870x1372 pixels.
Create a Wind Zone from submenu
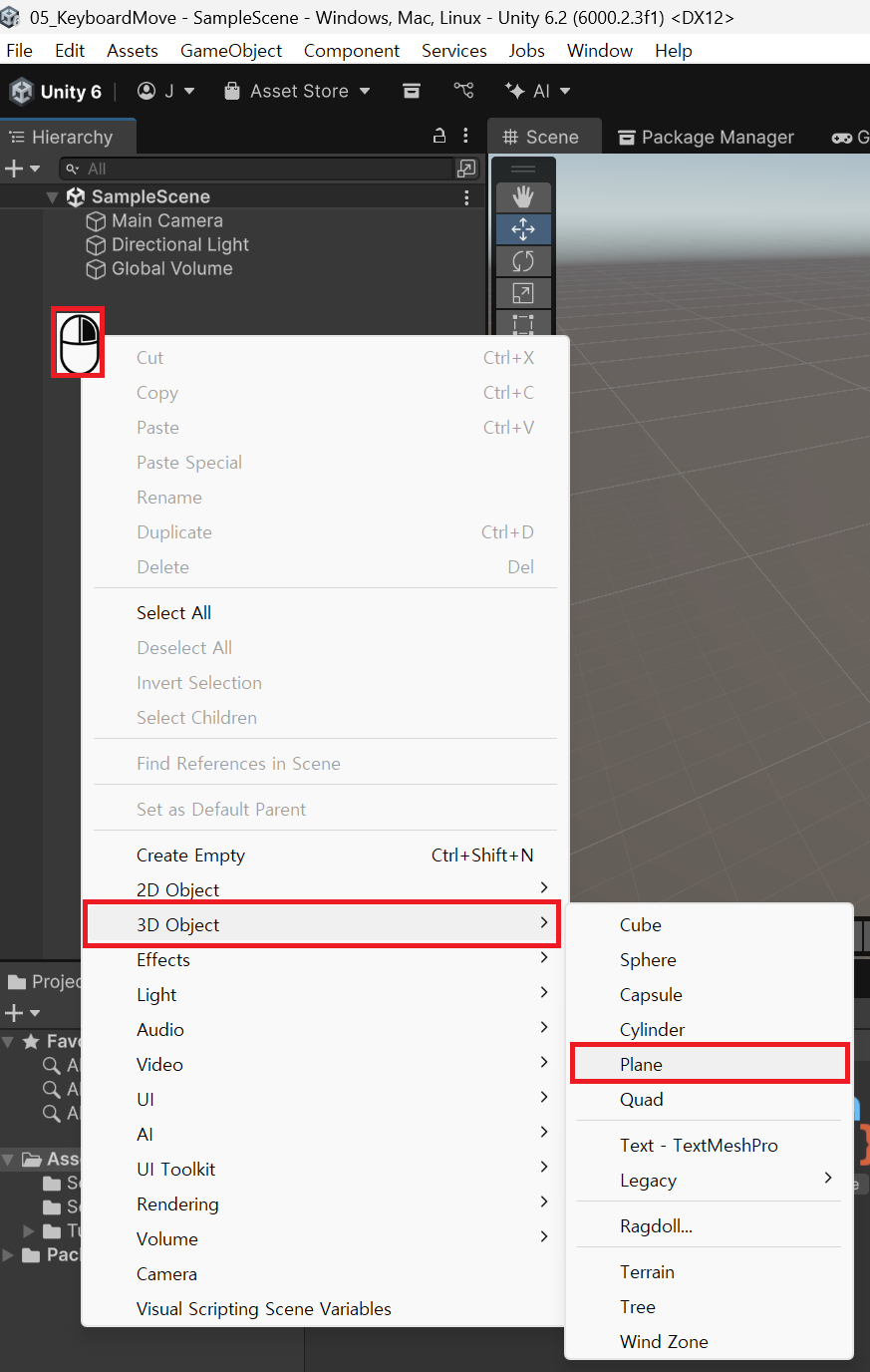point(710,1341)
